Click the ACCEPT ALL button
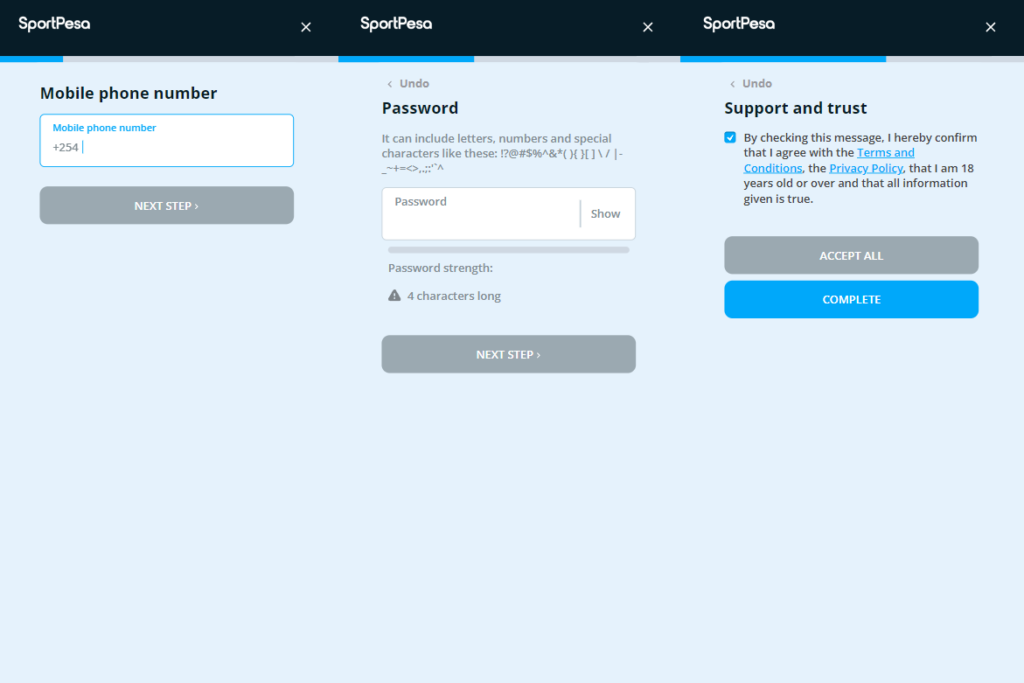Screen dimensions: 1024x683 (x=851, y=255)
